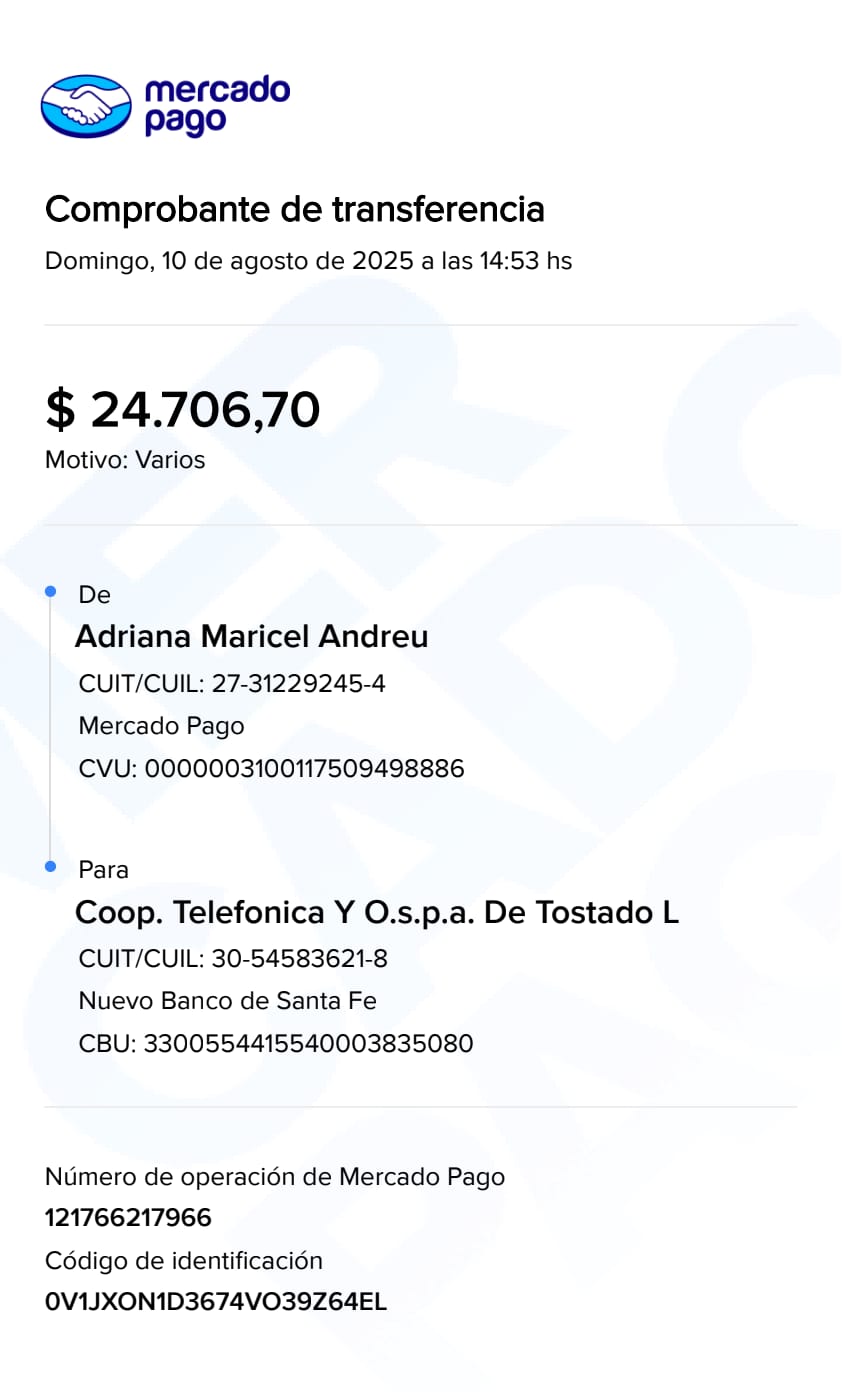Select recipient CUIT/CUIL 30-54583621-8
This screenshot has width=842, height=1397.
click(299, 959)
